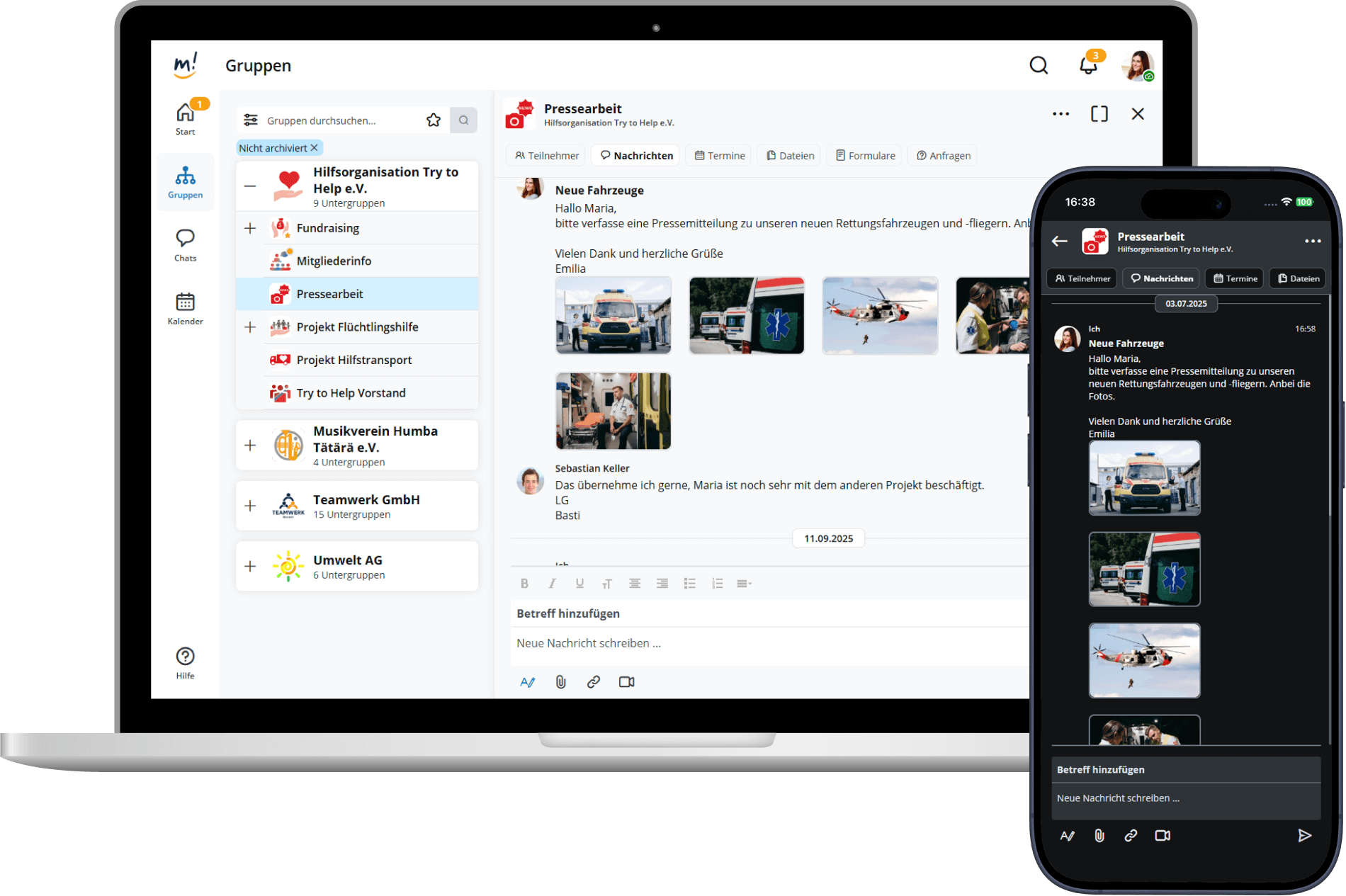Viewport: 1346px width, 896px height.
Task: Open Chats in the left sidebar
Action: point(185,244)
